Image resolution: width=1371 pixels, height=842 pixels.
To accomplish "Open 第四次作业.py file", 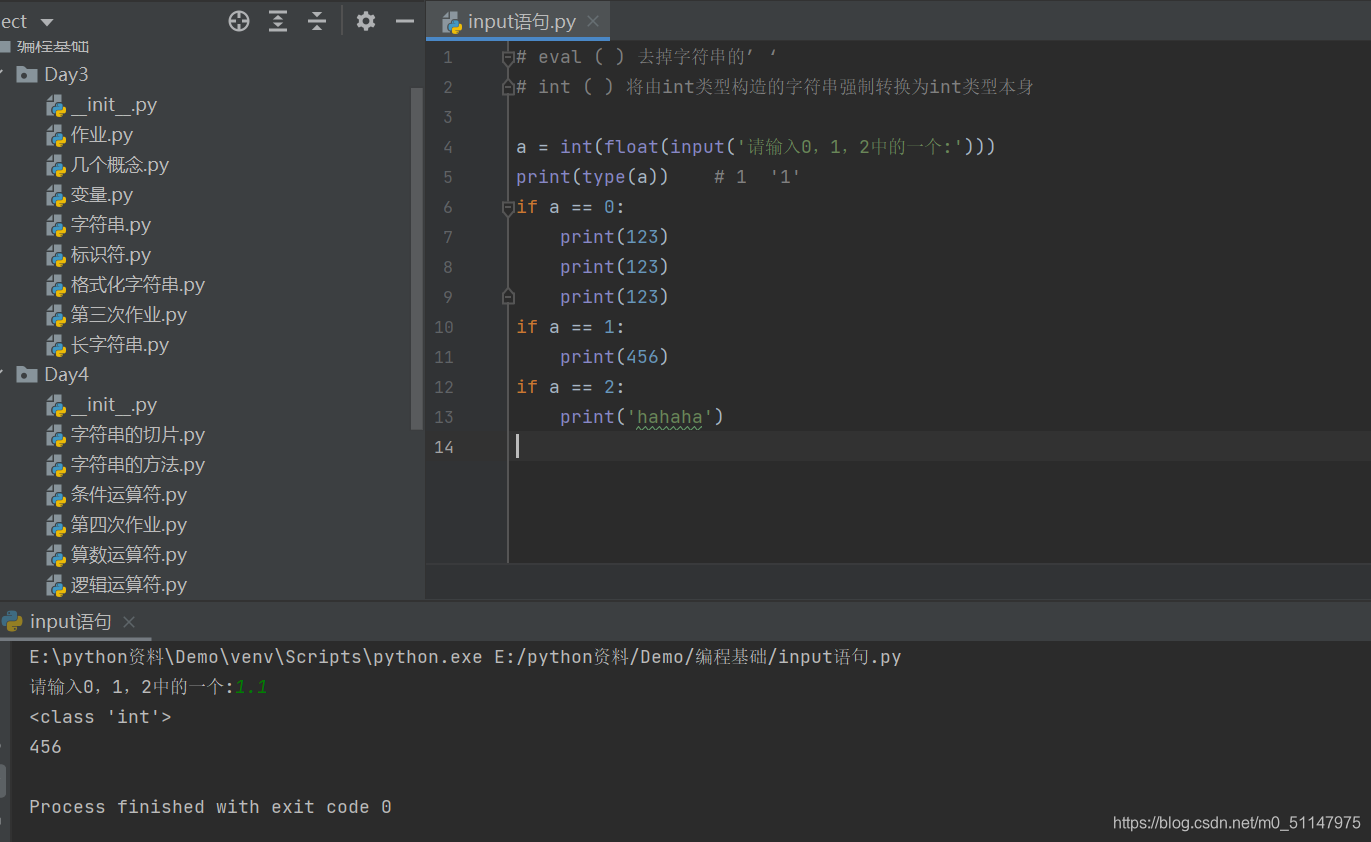I will pyautogui.click(x=129, y=524).
